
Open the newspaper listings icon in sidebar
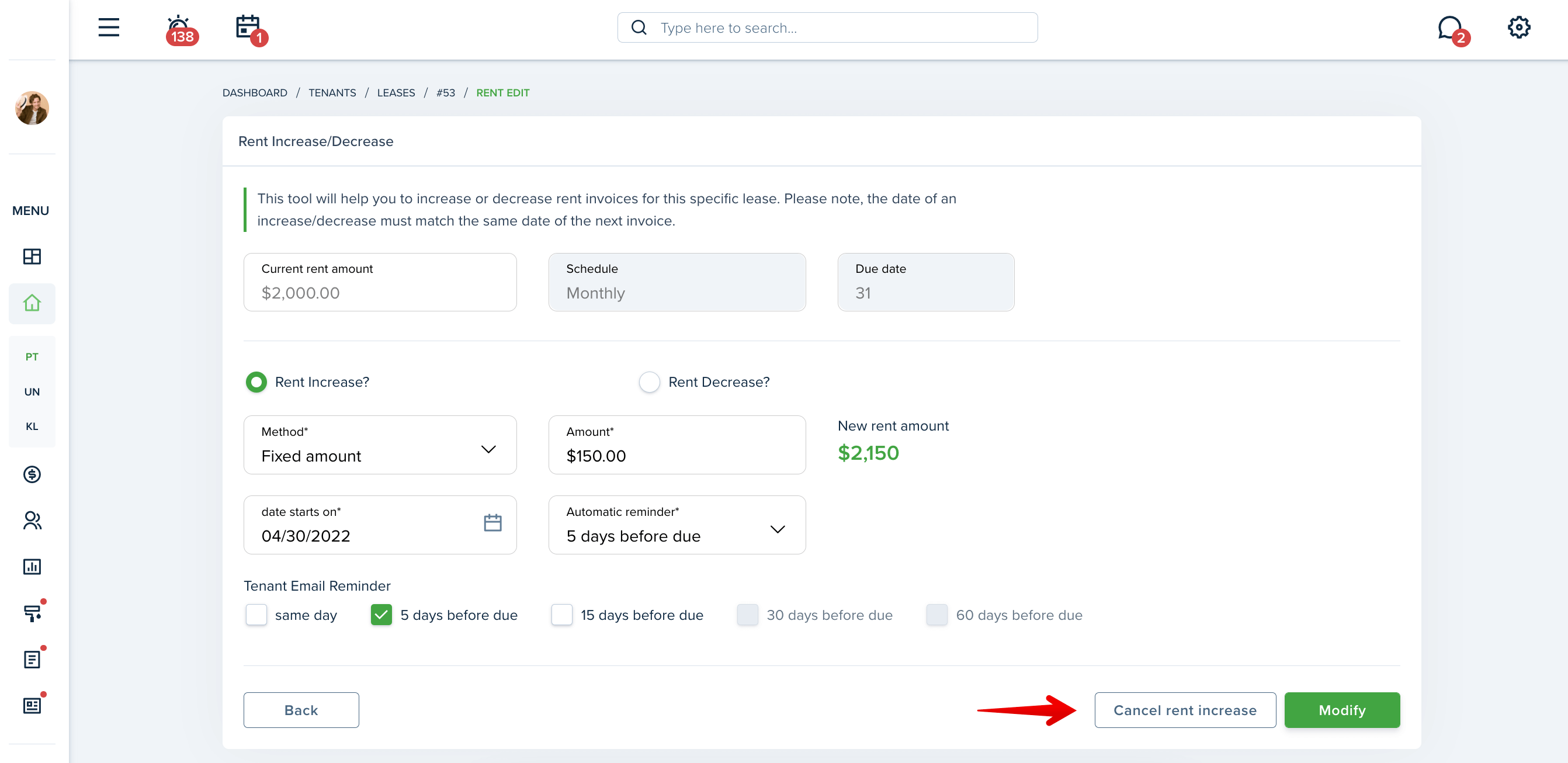pyautogui.click(x=33, y=705)
